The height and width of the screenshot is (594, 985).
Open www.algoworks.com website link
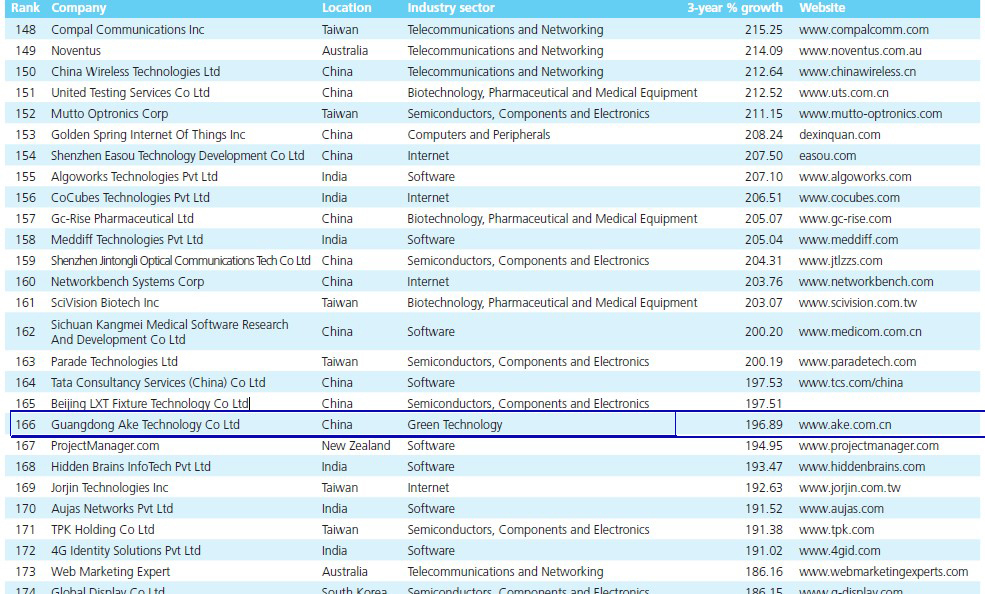tap(855, 176)
